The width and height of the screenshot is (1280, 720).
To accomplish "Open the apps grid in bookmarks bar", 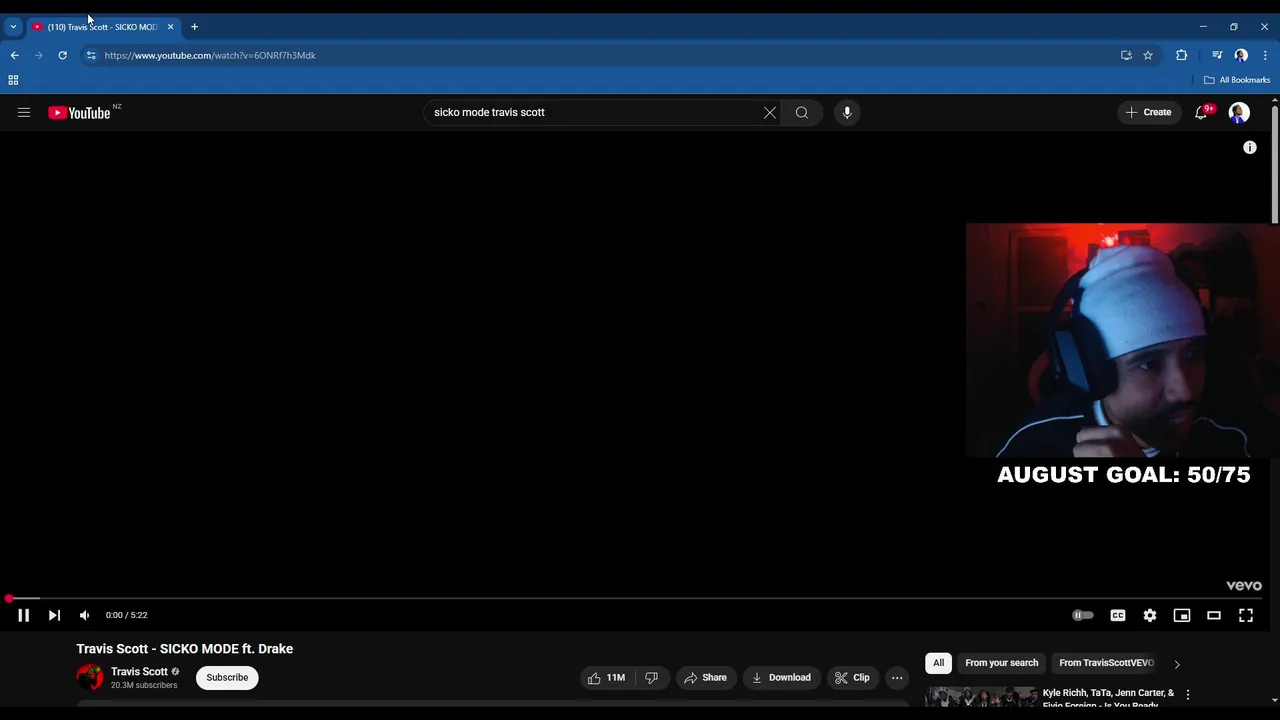I will coord(13,80).
